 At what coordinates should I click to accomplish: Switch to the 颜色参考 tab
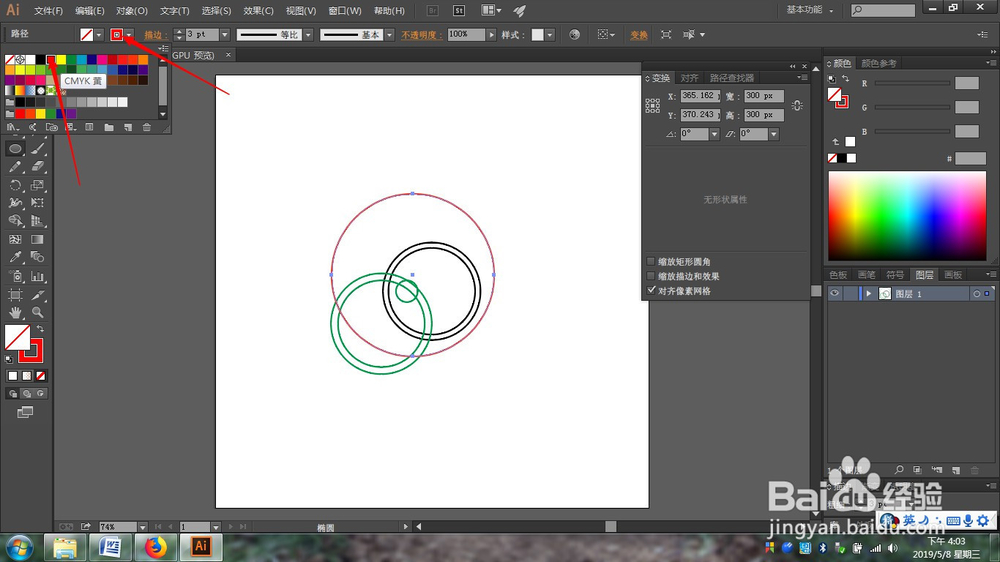[x=879, y=63]
